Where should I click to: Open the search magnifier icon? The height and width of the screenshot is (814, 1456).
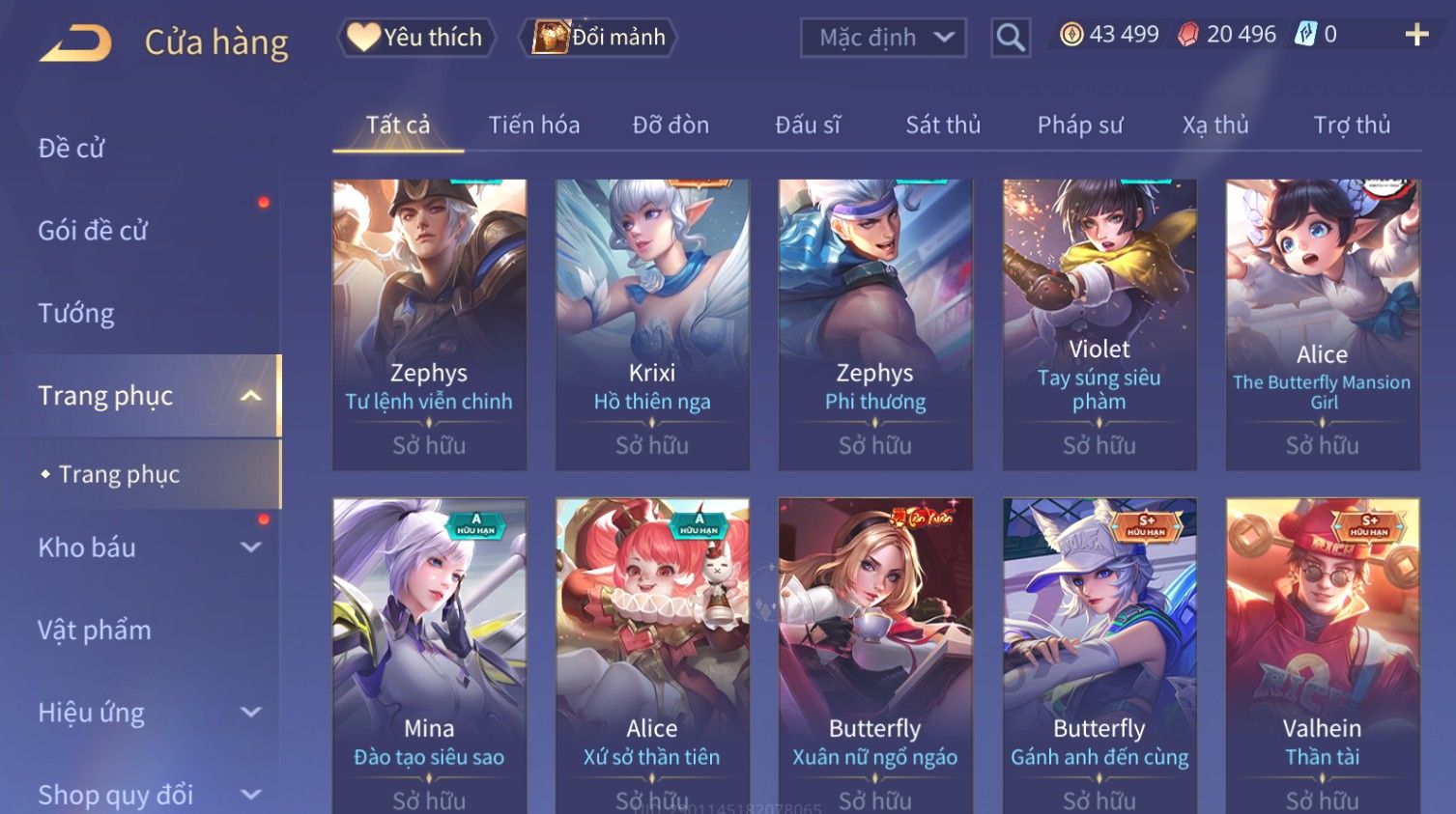(1011, 38)
